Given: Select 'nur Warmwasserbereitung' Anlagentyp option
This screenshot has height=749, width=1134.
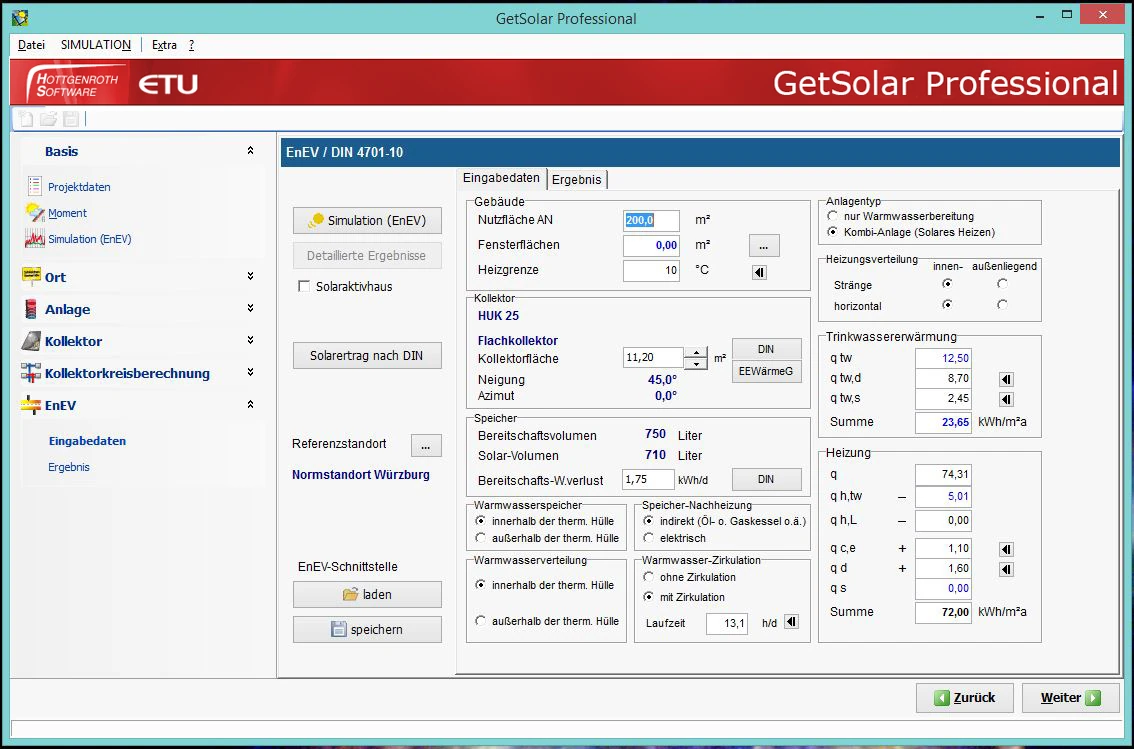Looking at the screenshot, I should click(x=832, y=216).
